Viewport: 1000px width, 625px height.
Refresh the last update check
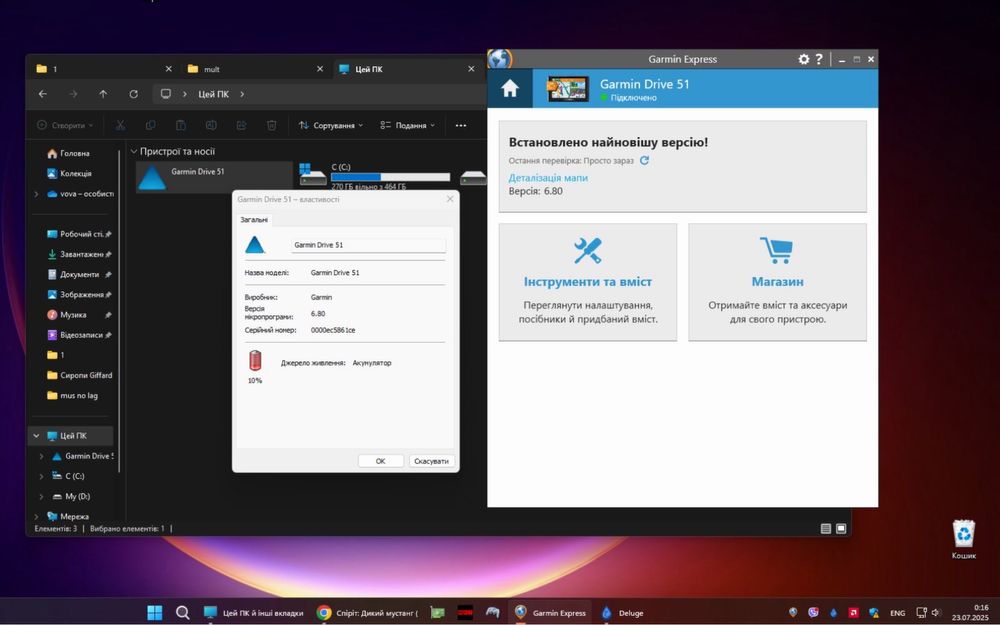644,161
